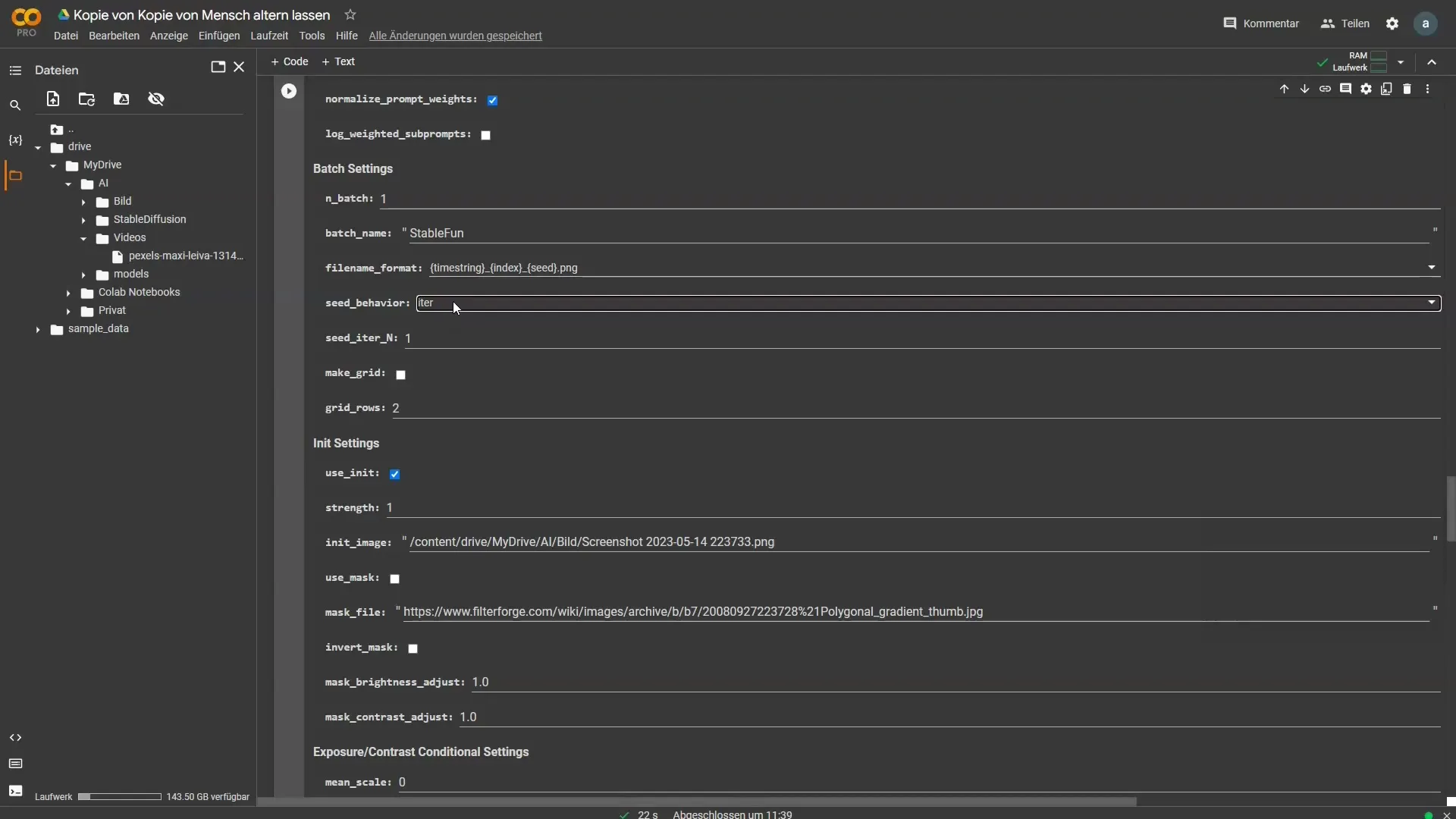Add a comment to the cell
The image size is (1456, 819).
pyautogui.click(x=1345, y=89)
